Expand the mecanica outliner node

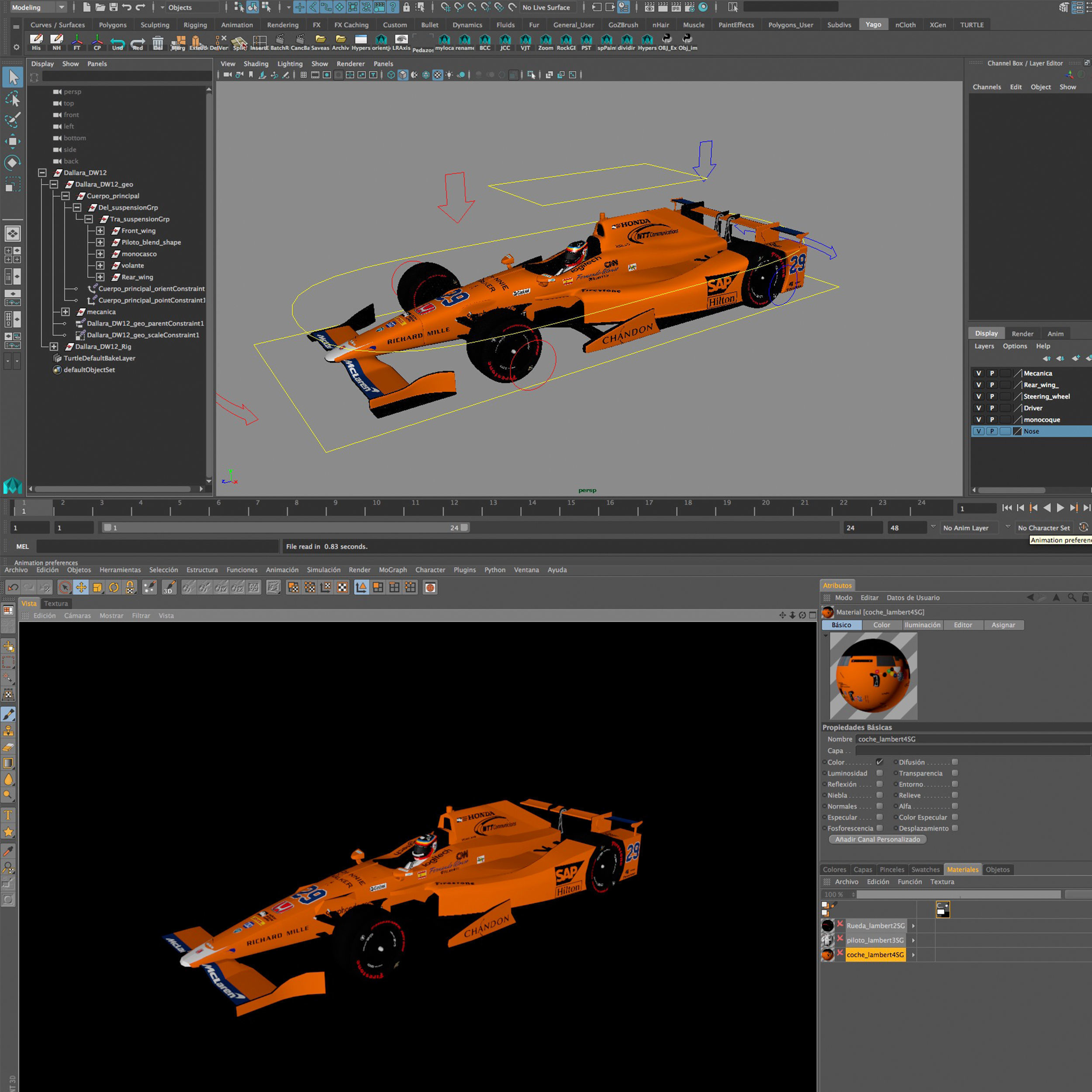tap(66, 311)
